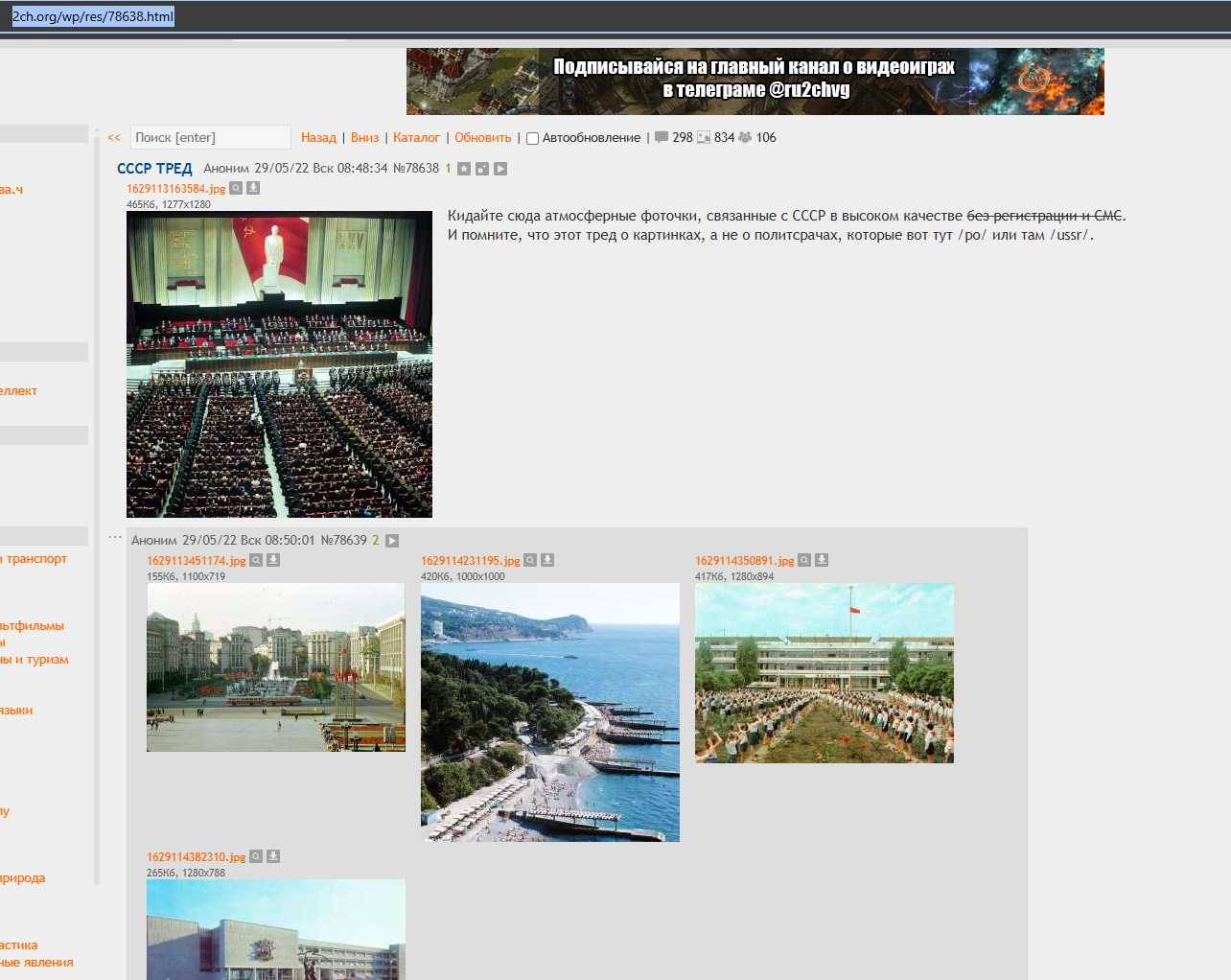Viewport: 1231px width, 980px height.
Task: Click the search icon next to 1629114231195.jpg
Action: tap(530, 560)
